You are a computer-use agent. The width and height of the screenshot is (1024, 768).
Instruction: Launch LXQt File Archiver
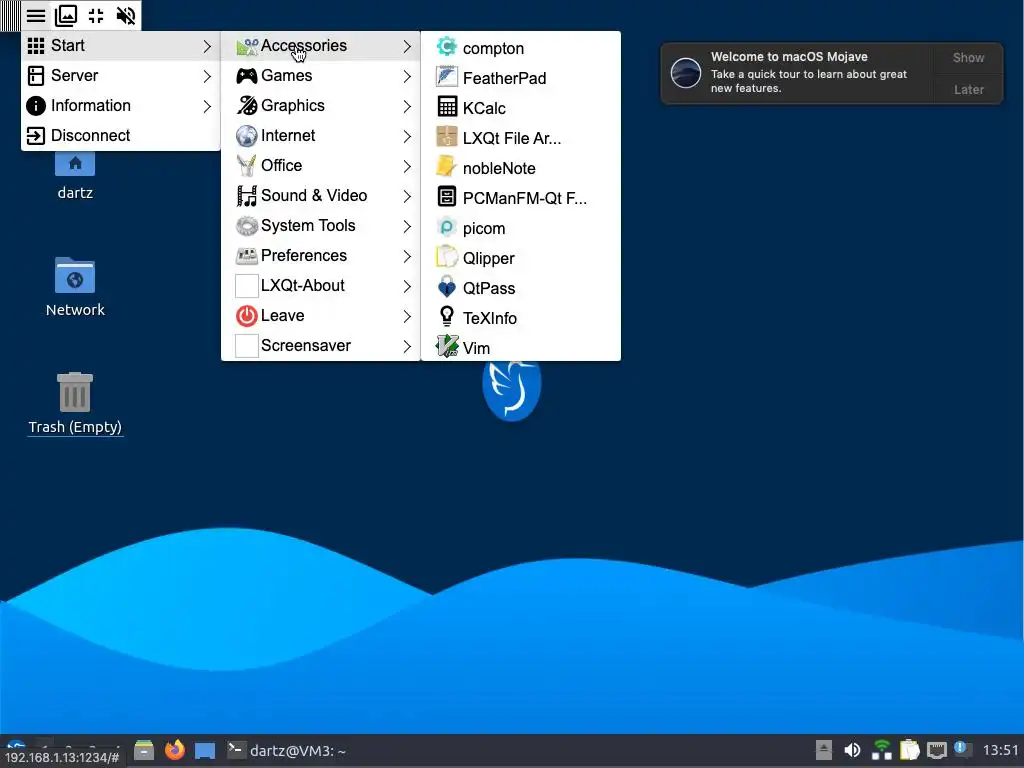pyautogui.click(x=520, y=138)
